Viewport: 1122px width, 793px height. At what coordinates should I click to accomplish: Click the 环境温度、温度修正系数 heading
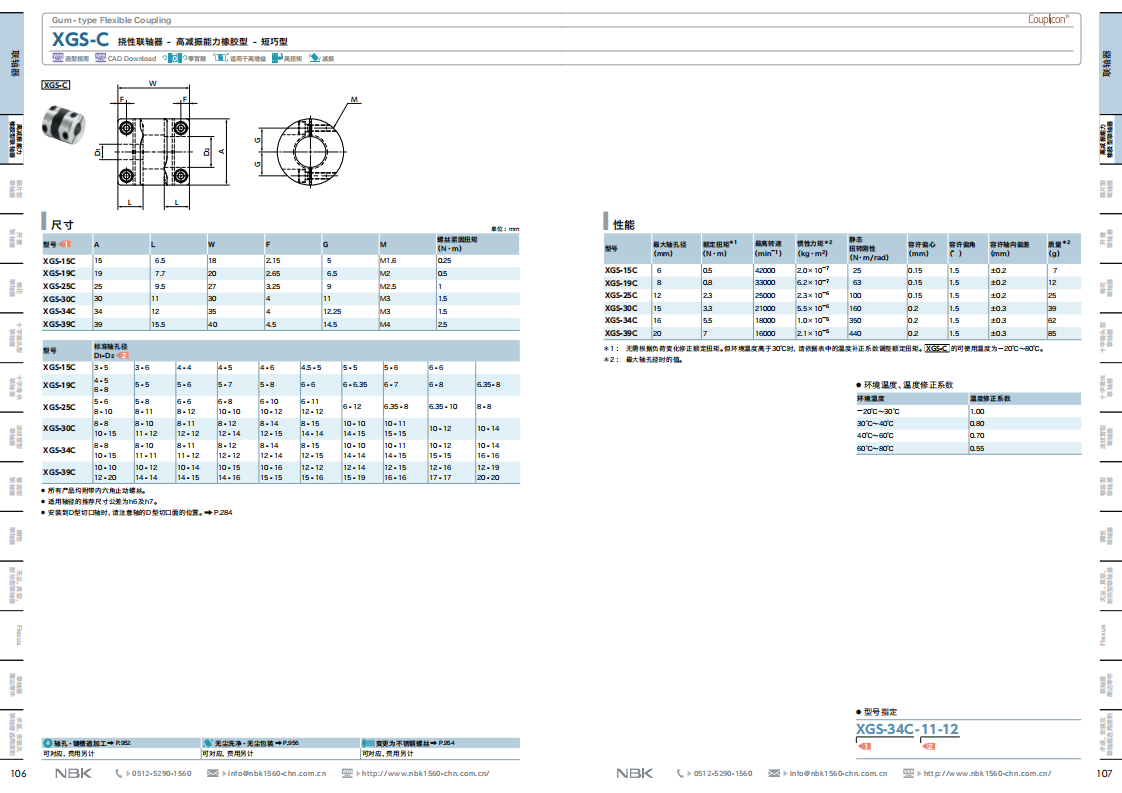click(908, 385)
